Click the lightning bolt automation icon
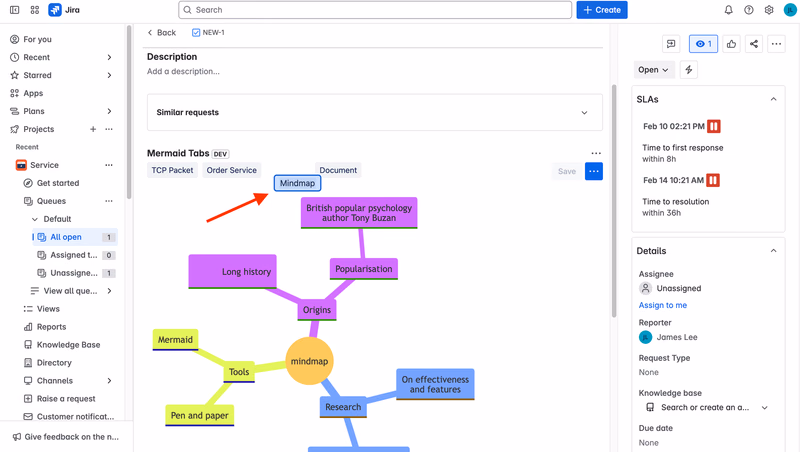Image resolution: width=800 pixels, height=452 pixels. pos(689,70)
